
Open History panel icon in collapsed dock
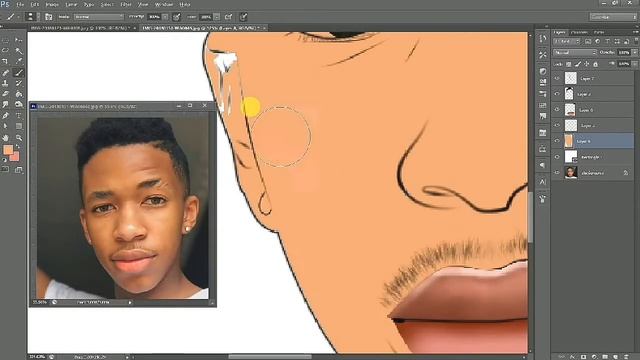(542, 38)
